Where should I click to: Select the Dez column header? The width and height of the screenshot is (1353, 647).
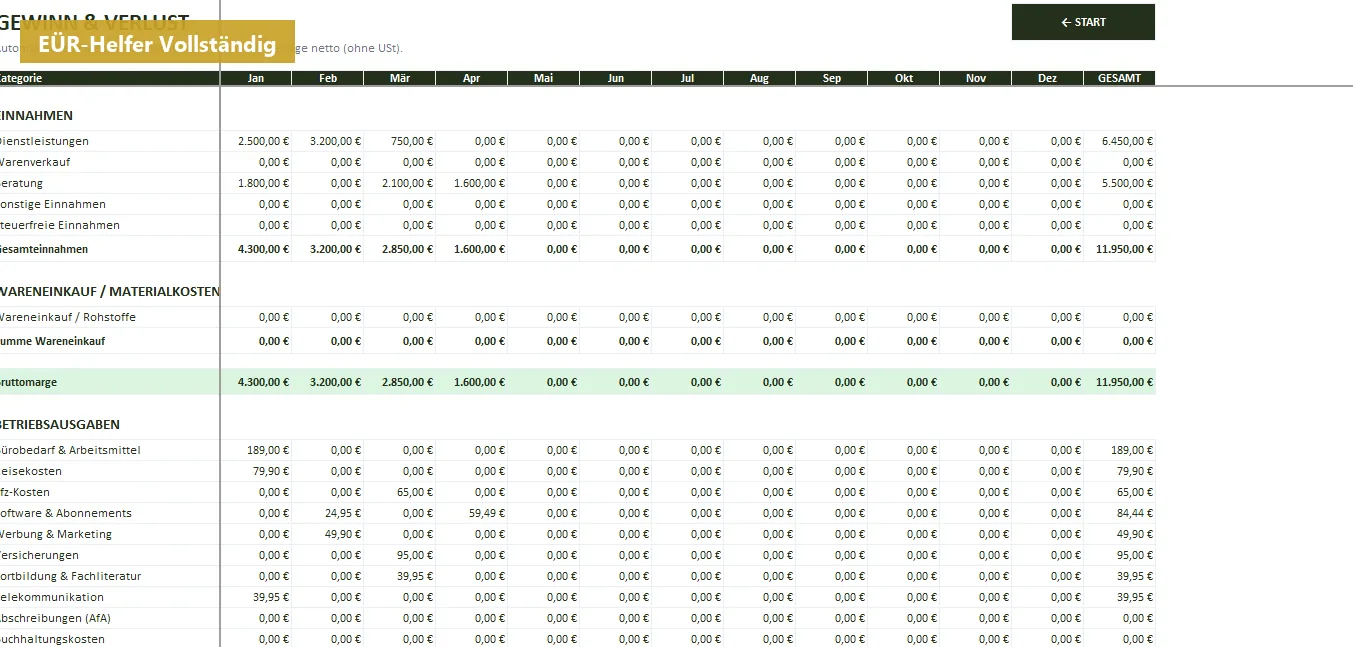1048,78
